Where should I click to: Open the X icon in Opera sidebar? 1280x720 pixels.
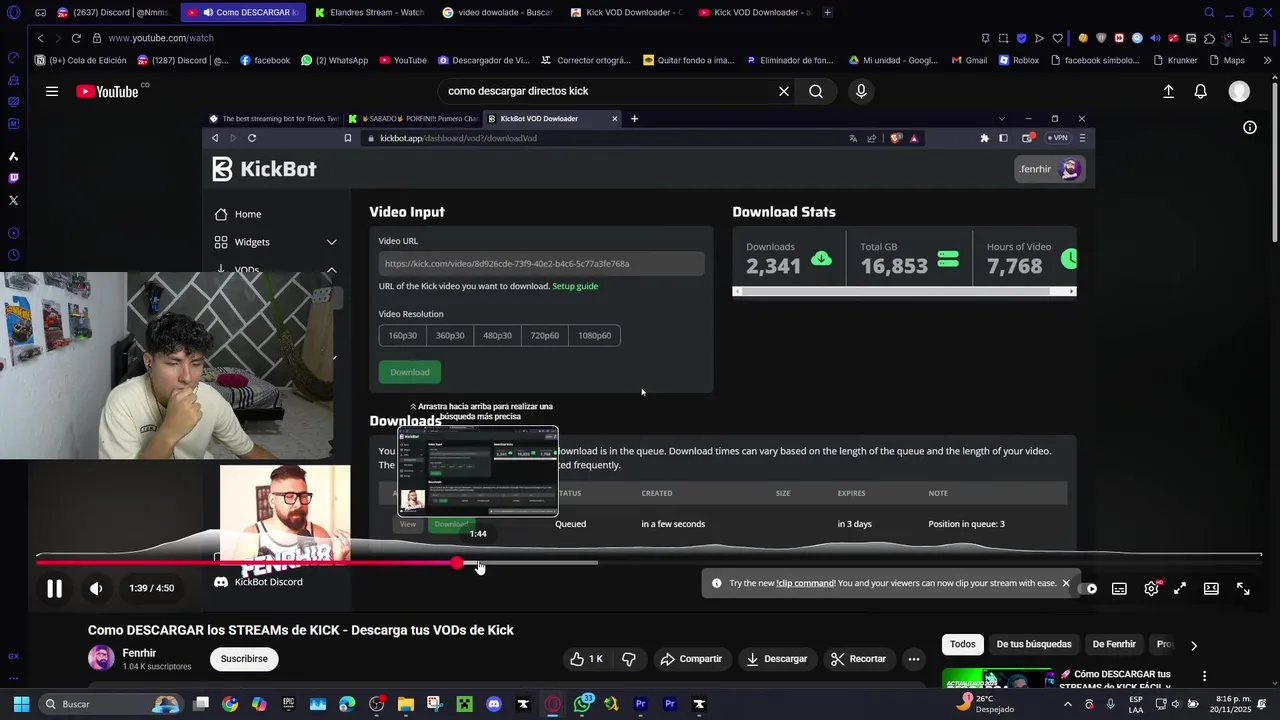[13, 200]
